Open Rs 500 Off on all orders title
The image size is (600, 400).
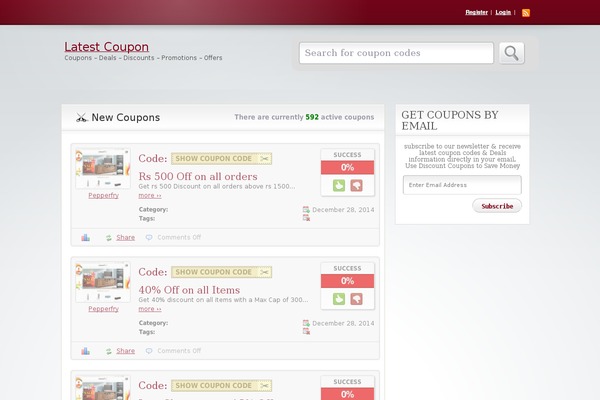pos(198,176)
